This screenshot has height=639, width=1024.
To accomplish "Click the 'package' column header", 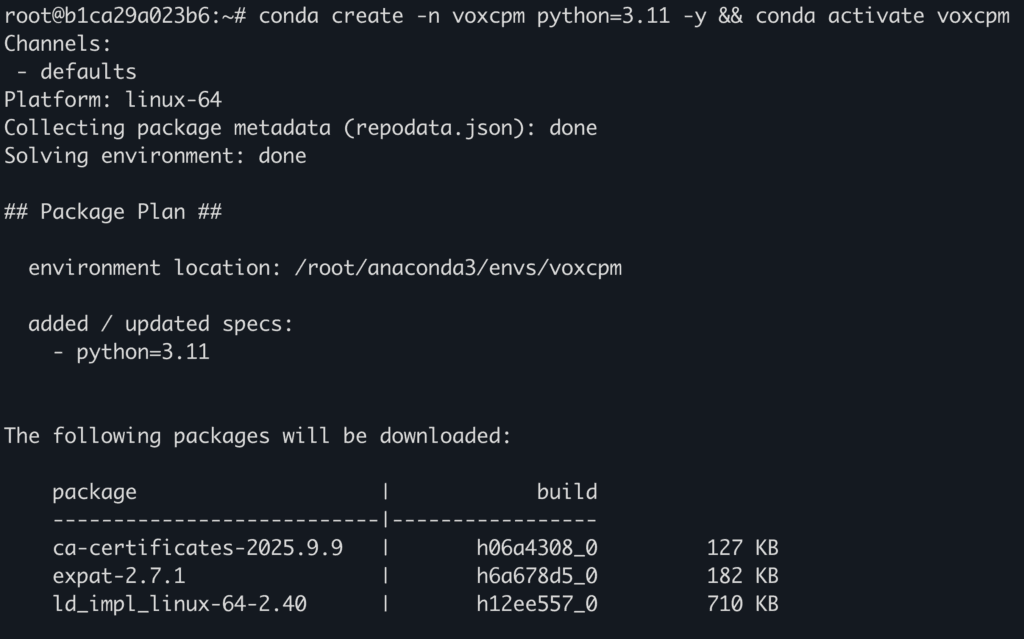I will [94, 492].
